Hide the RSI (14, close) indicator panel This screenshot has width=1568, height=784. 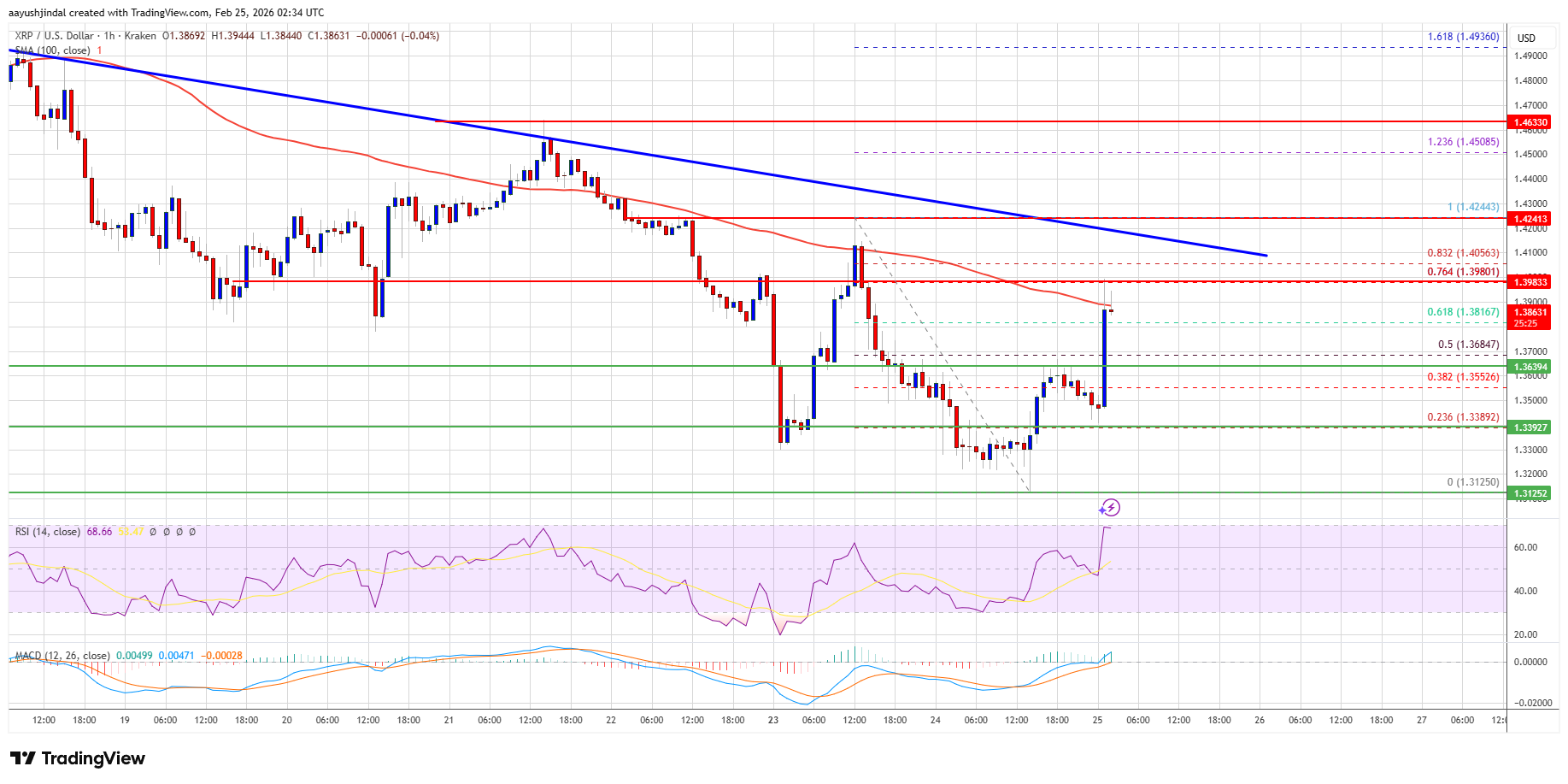coord(47,532)
